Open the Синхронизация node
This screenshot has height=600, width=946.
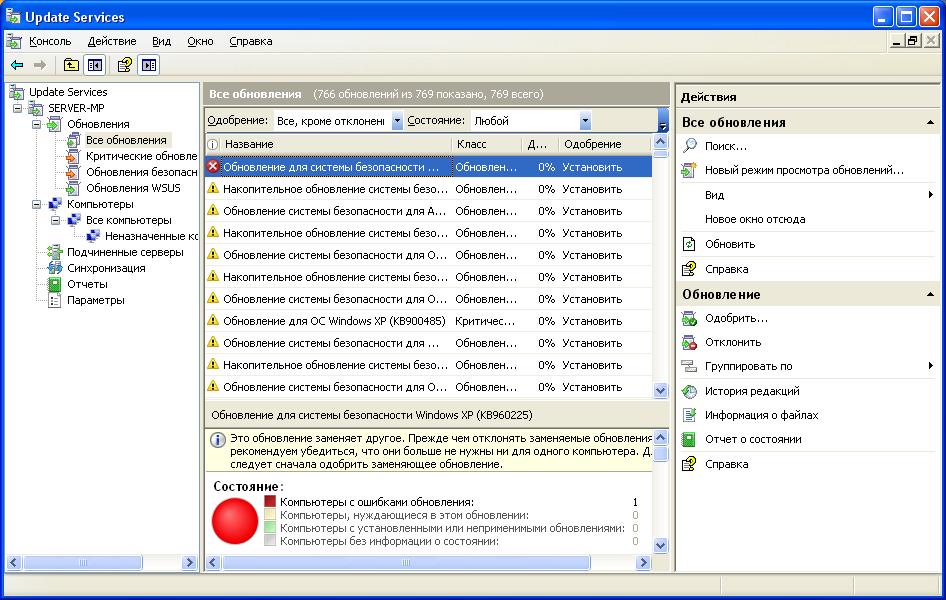pyautogui.click(x=106, y=268)
